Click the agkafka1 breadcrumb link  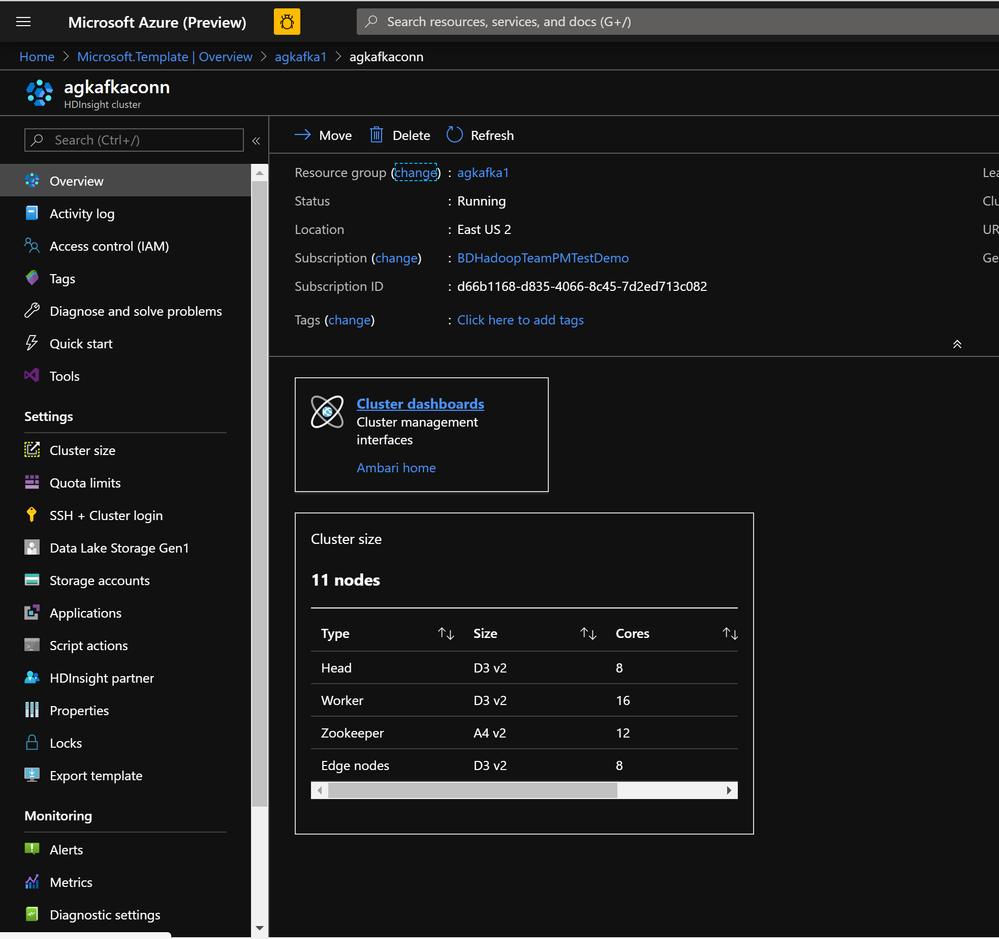pyautogui.click(x=301, y=57)
